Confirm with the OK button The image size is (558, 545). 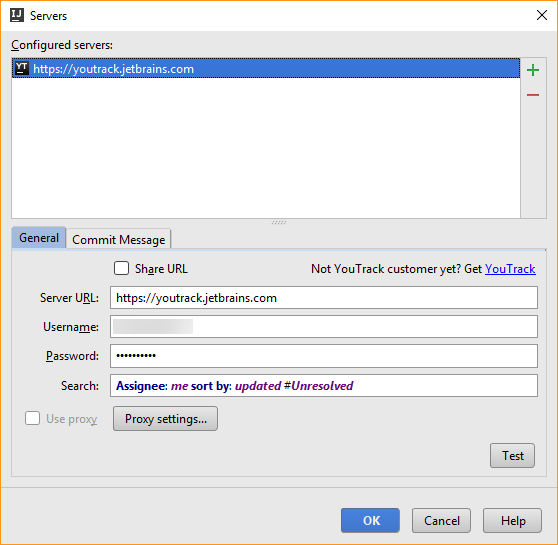[370, 520]
